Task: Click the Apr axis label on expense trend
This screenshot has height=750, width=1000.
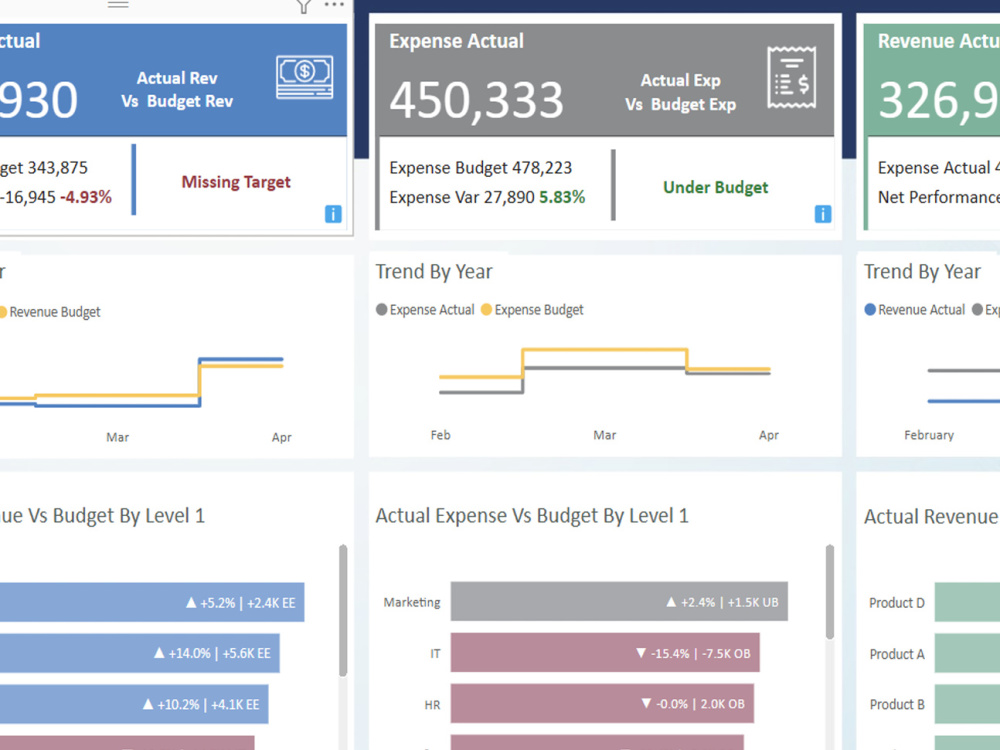Action: point(768,435)
